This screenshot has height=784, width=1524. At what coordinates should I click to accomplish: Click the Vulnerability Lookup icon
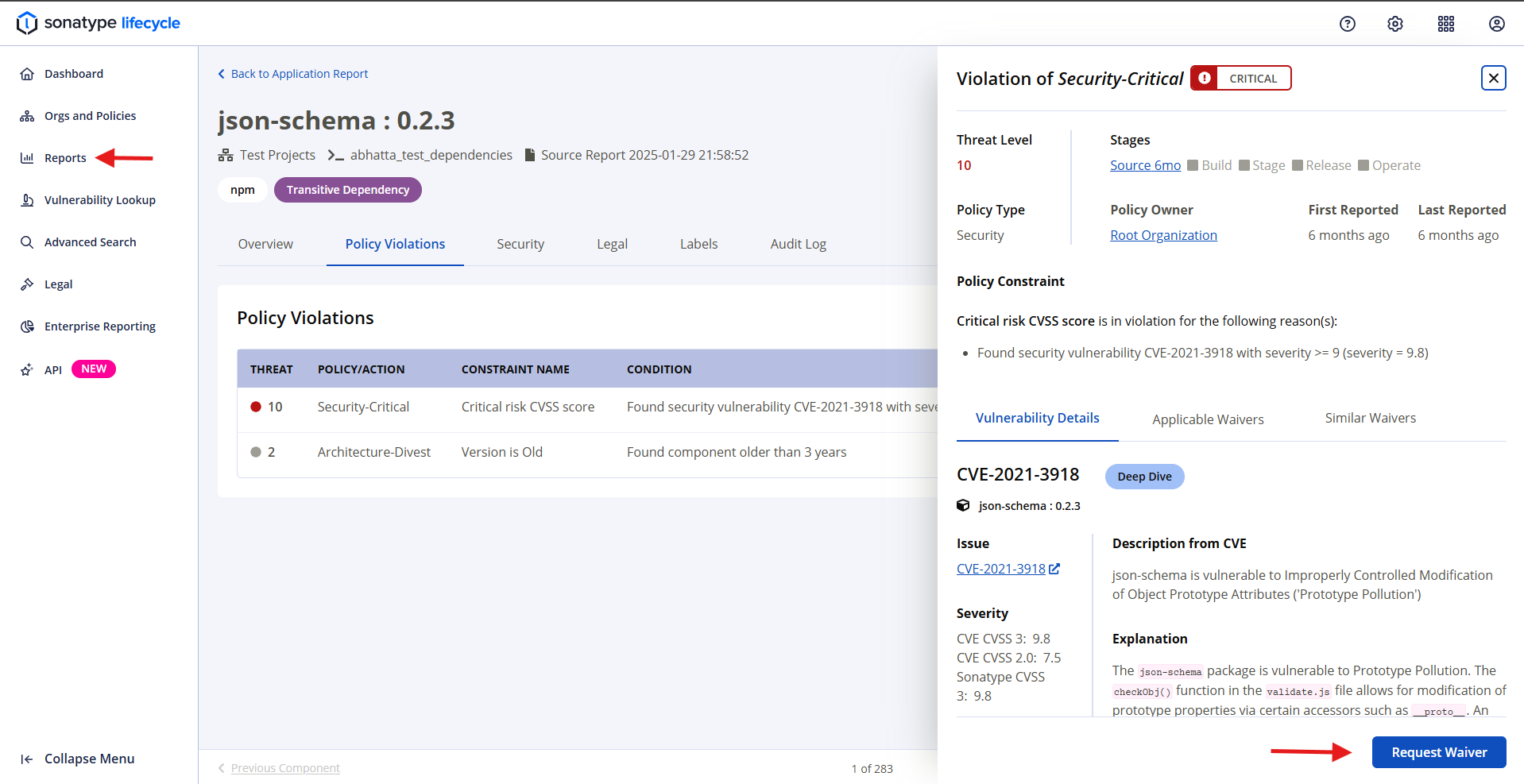[27, 200]
